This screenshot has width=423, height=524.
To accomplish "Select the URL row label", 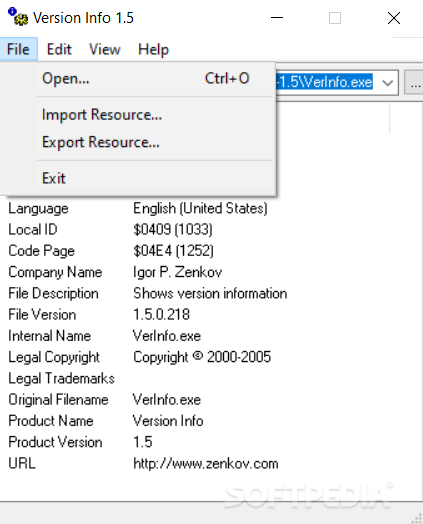I will click(22, 464).
